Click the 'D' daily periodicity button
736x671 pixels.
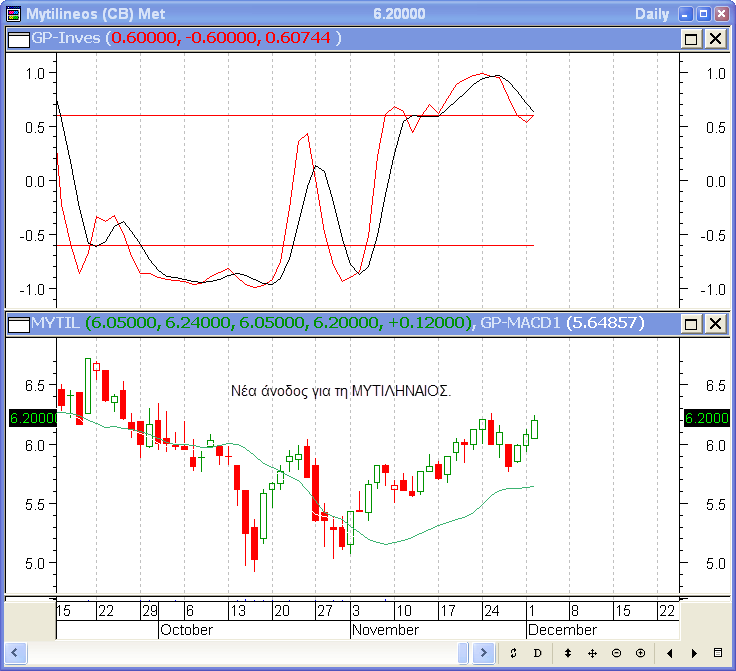tap(537, 653)
